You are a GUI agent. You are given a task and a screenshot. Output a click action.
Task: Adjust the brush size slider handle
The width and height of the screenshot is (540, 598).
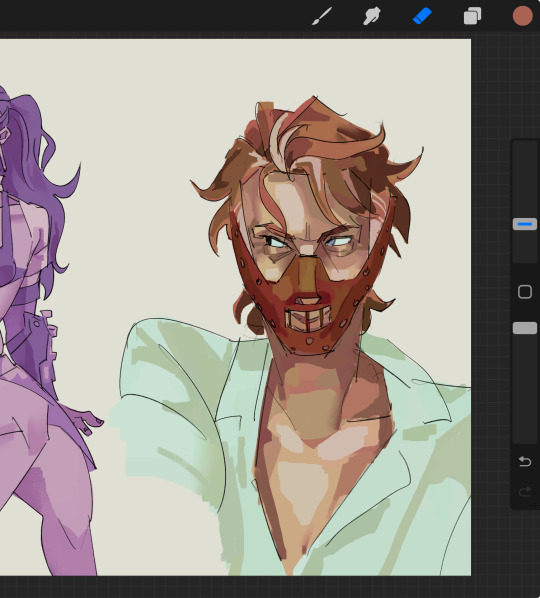pos(525,224)
